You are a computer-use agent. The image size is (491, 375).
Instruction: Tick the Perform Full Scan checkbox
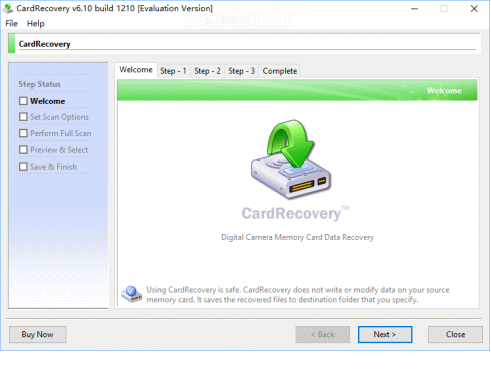(23, 133)
